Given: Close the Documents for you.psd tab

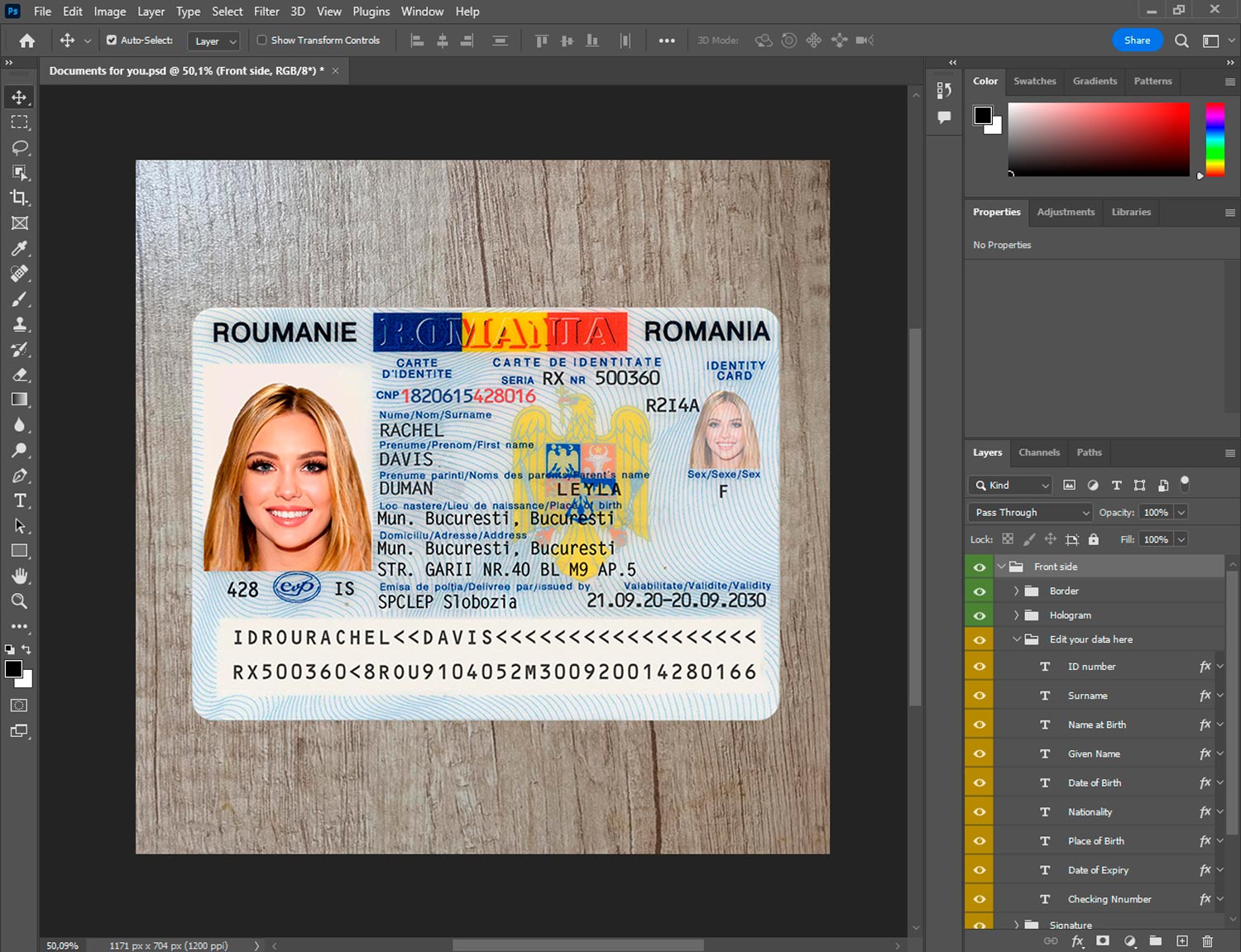Looking at the screenshot, I should click(x=335, y=71).
